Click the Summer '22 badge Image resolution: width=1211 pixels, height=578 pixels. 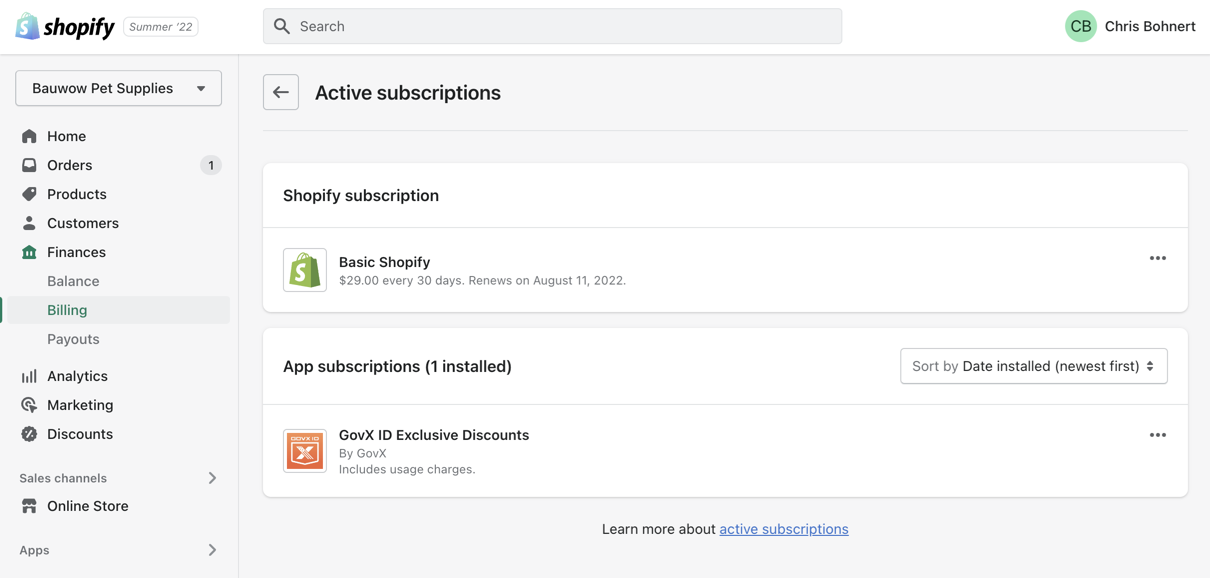pyautogui.click(x=161, y=27)
